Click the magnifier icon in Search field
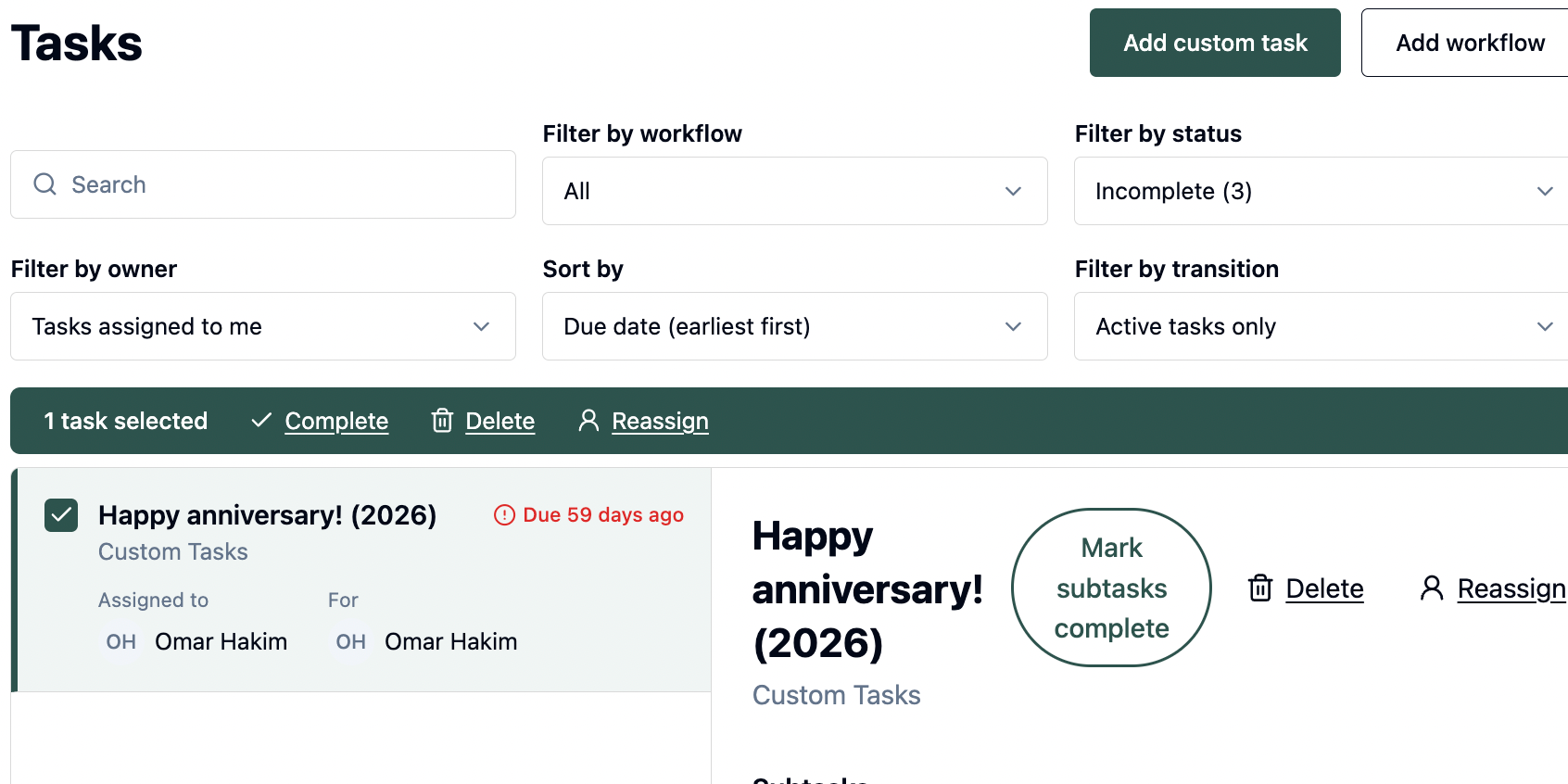 pos(44,184)
